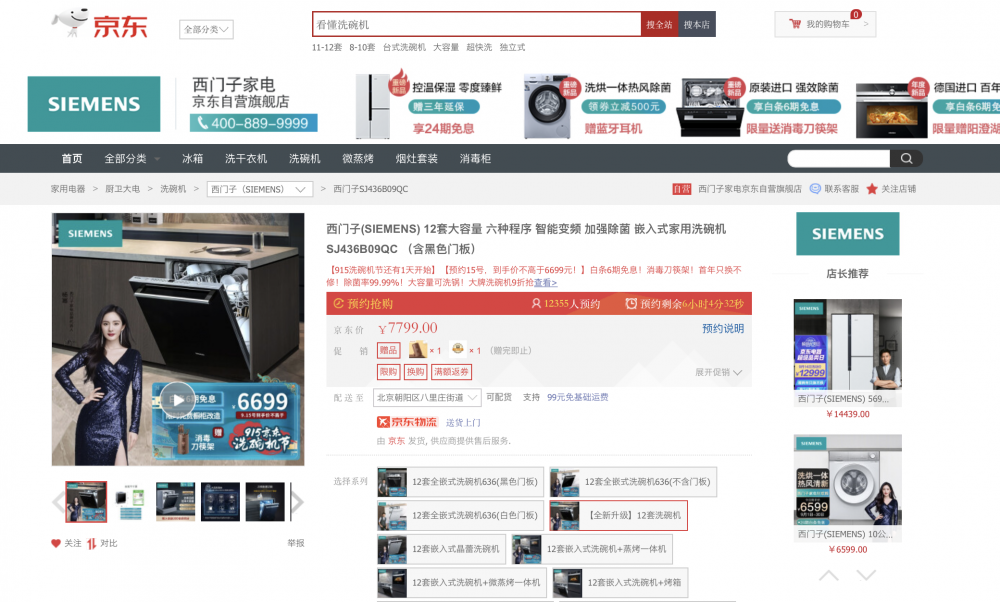The height and width of the screenshot is (602, 1000).
Task: Move recommended products down with the arrow
Action: pos(866,575)
